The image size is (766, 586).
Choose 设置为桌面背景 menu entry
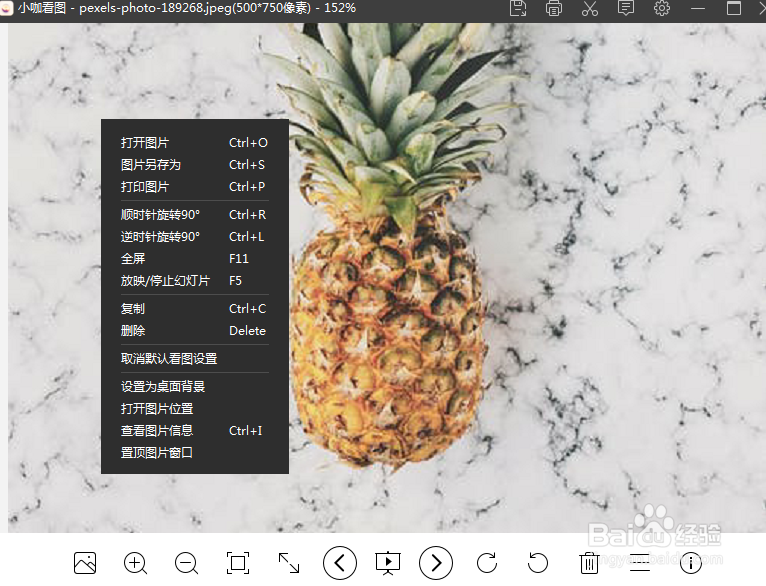(x=195, y=386)
